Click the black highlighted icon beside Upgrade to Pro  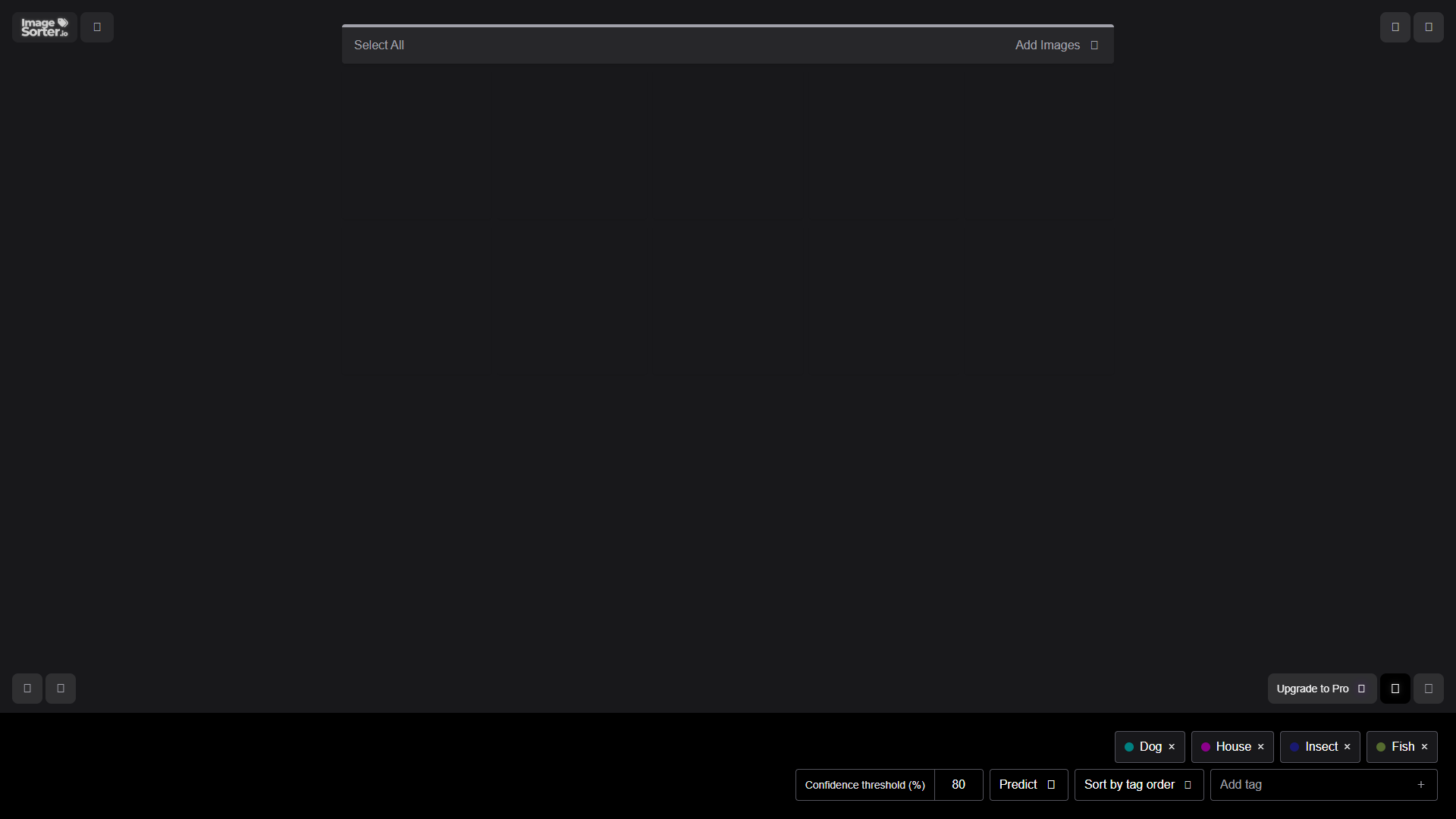tap(1395, 689)
